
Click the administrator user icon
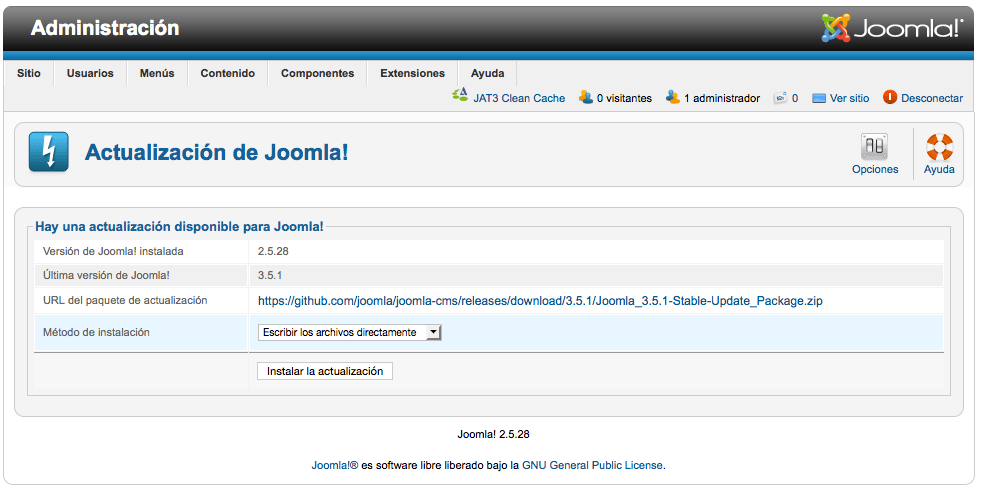tap(673, 97)
